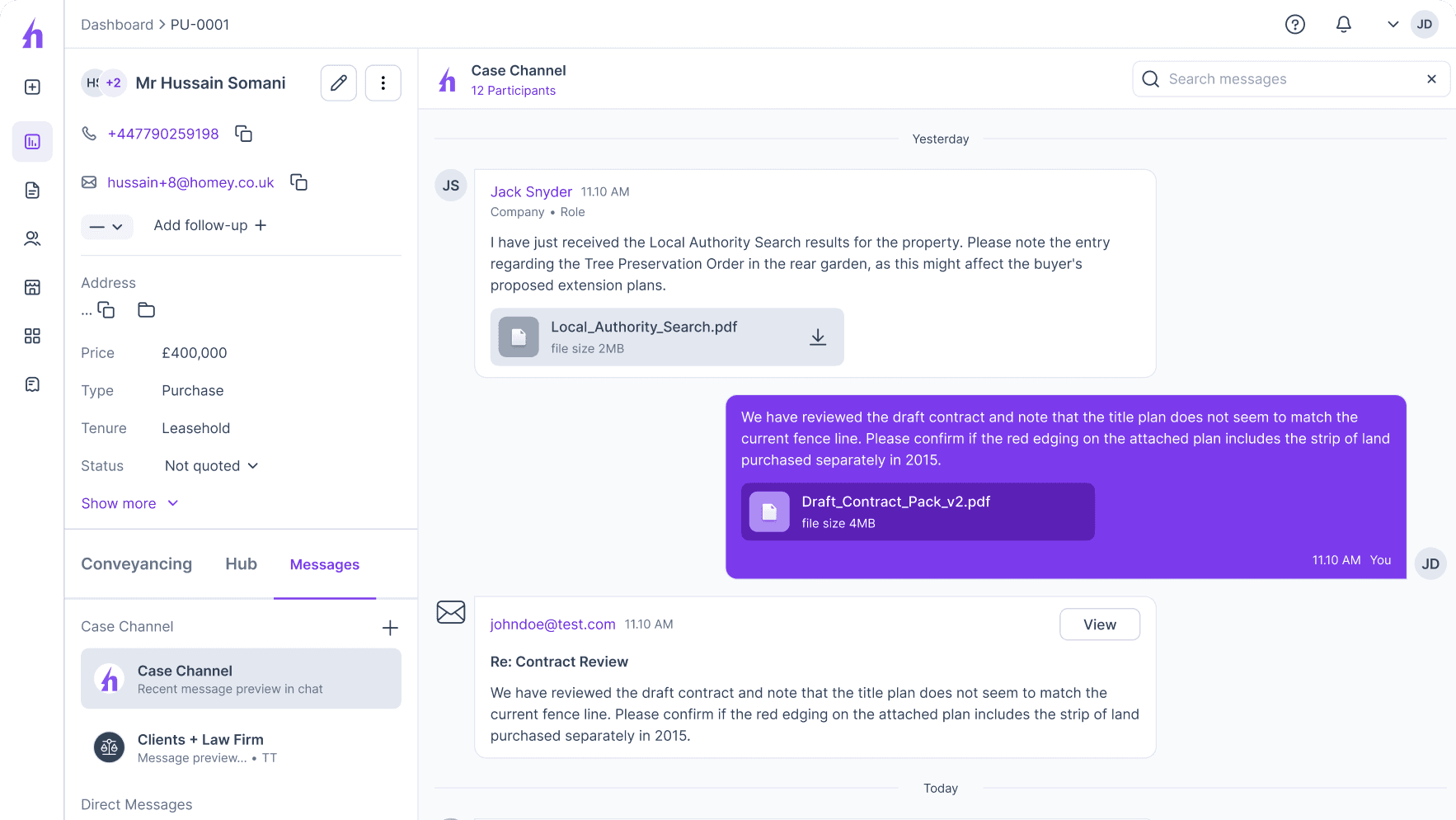Open the dashboard chart sidebar icon
1456x820 pixels.
tap(32, 142)
